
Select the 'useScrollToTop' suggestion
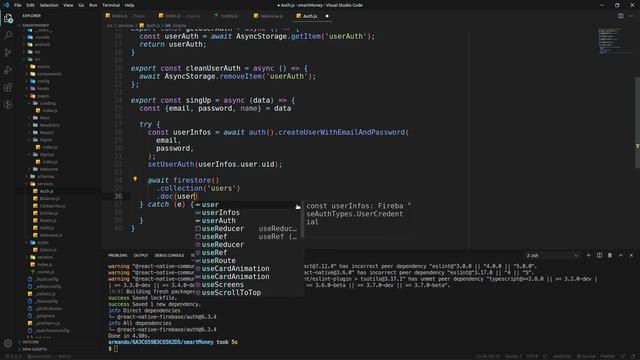pyautogui.click(x=248, y=293)
